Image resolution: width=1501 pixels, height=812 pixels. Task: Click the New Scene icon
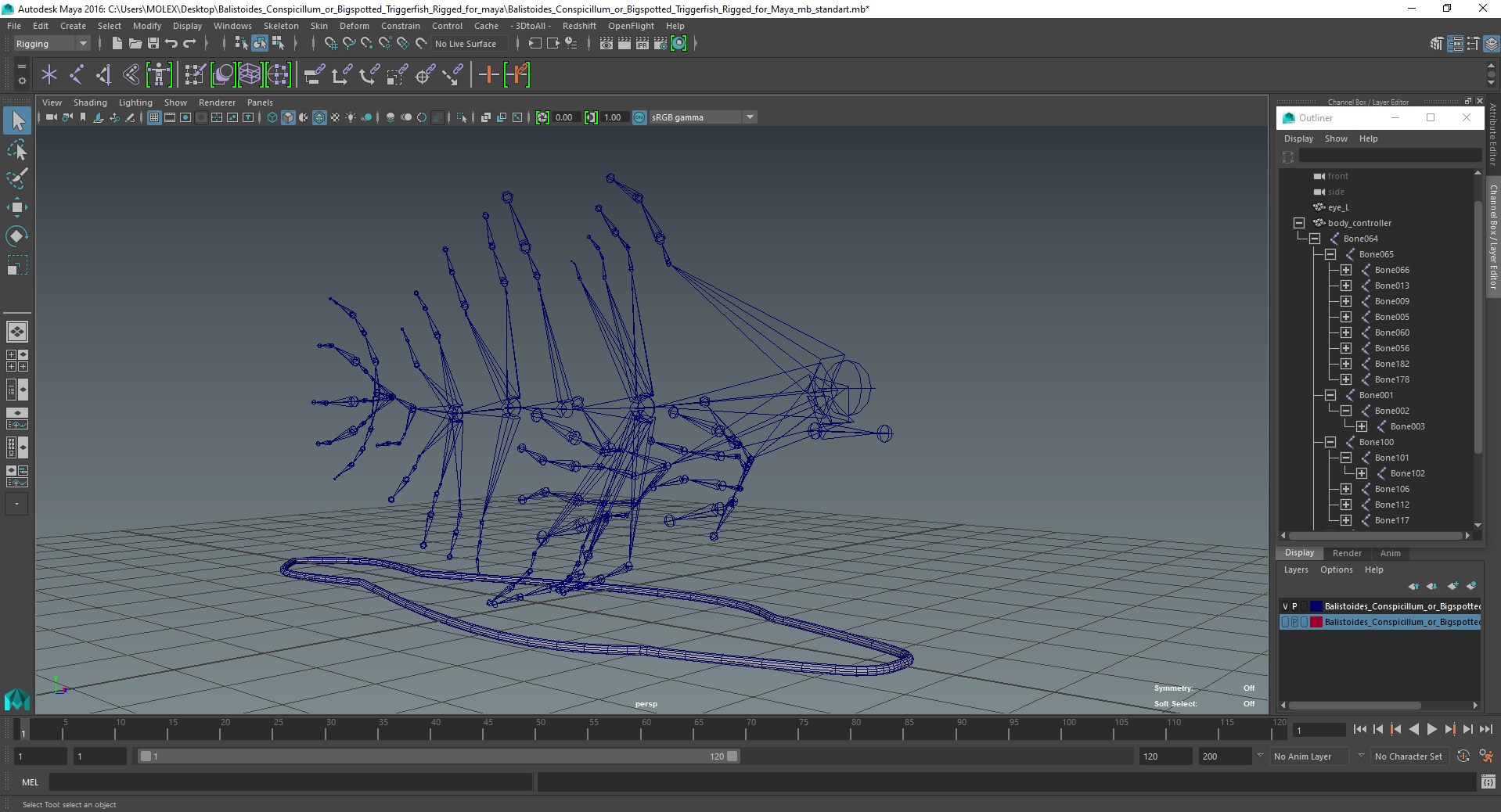coord(117,44)
